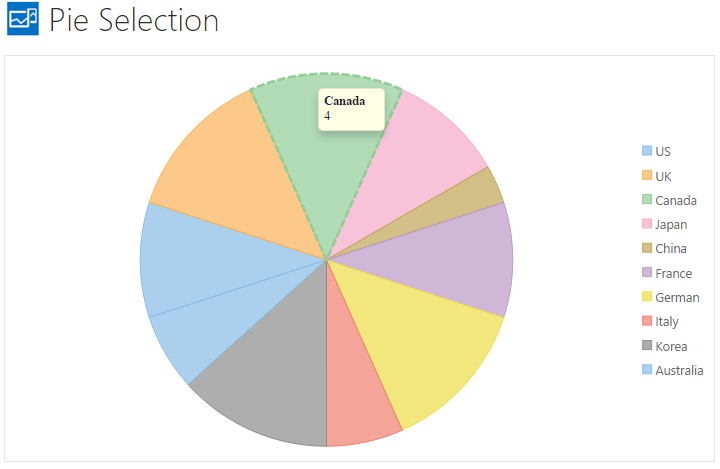The height and width of the screenshot is (469, 720).
Task: Click the US legend color marker
Action: [x=647, y=152]
